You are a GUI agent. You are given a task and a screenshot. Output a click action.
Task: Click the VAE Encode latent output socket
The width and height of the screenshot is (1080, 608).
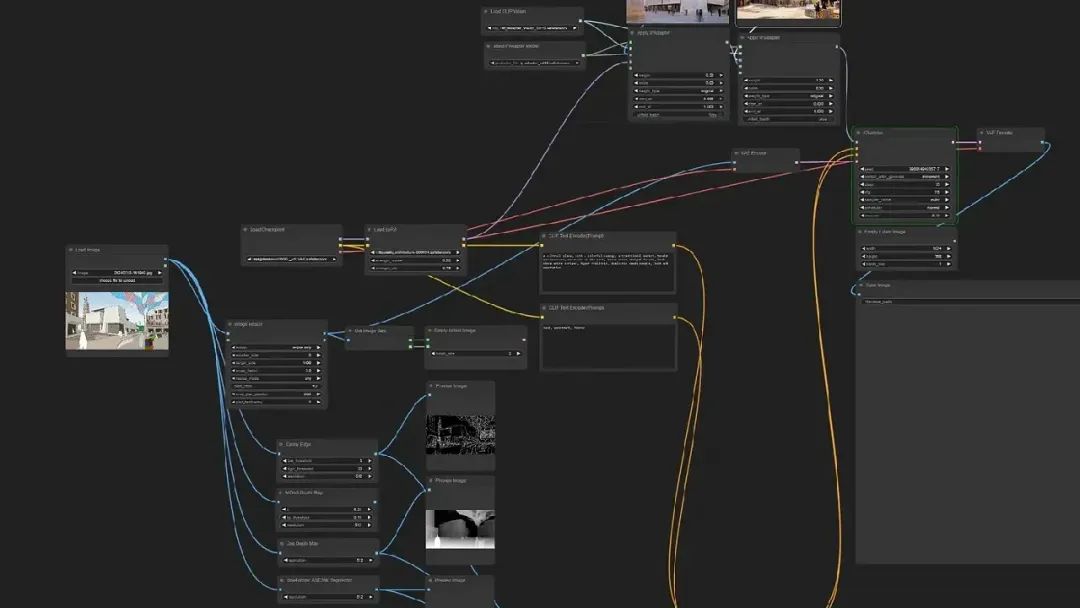[796, 163]
